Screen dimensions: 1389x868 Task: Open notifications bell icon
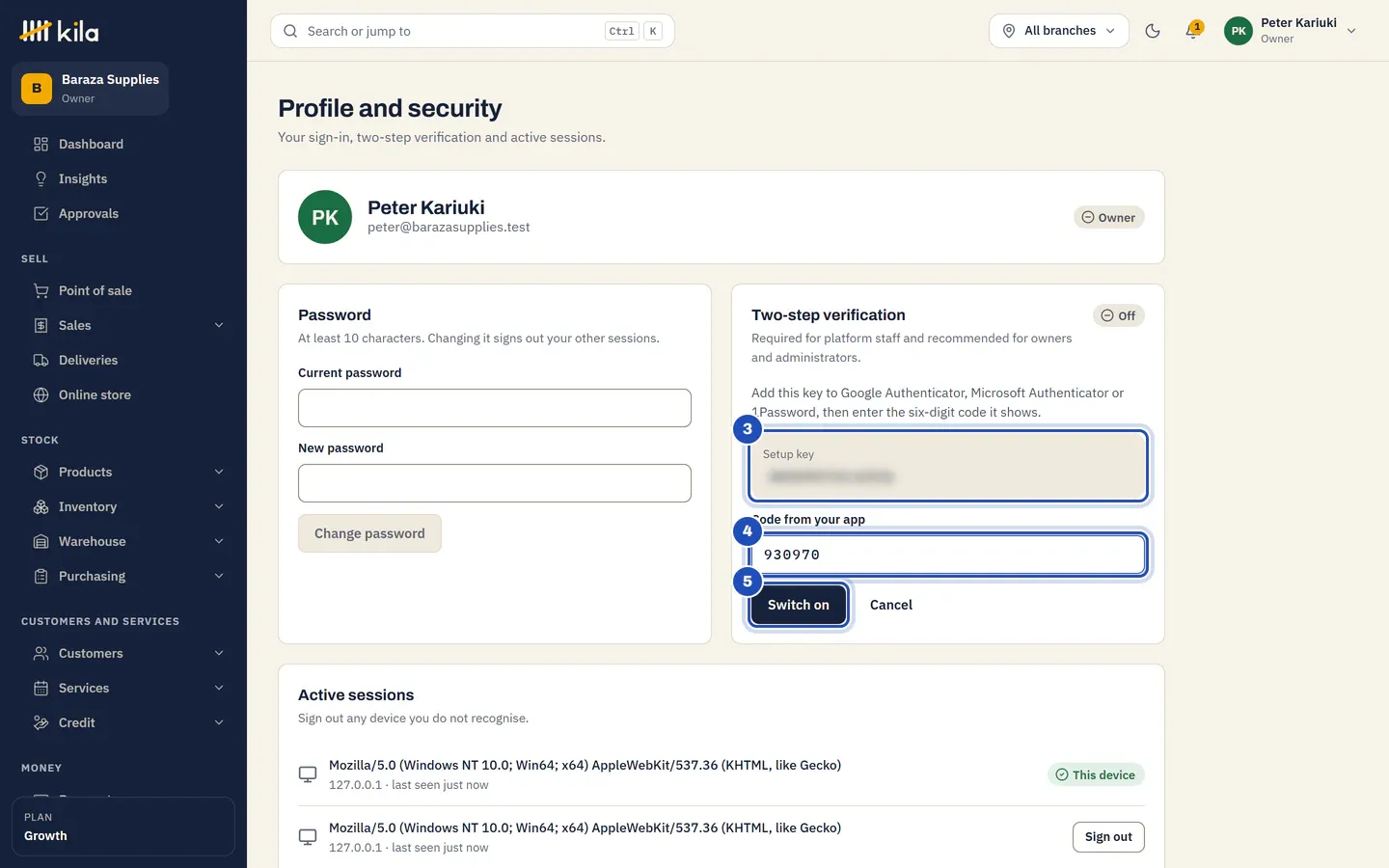[1193, 31]
